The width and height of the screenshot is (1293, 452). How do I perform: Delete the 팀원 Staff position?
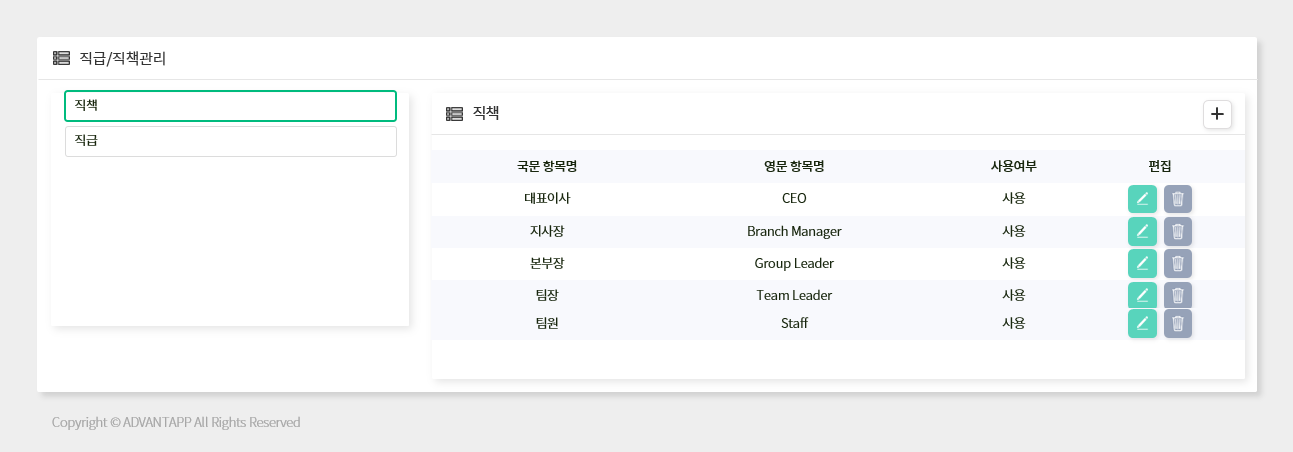pyautogui.click(x=1178, y=323)
